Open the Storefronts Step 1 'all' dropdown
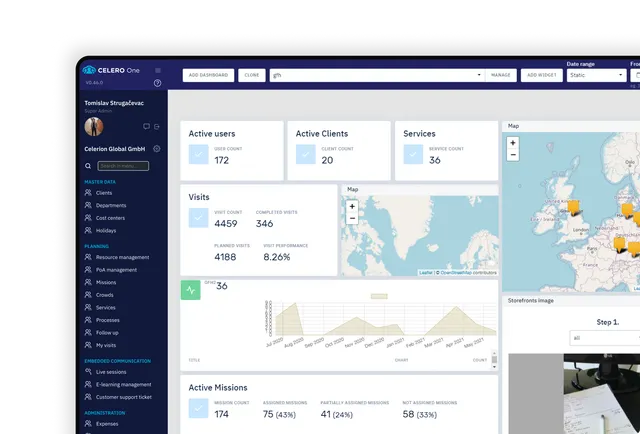The height and width of the screenshot is (434, 640). click(x=605, y=338)
